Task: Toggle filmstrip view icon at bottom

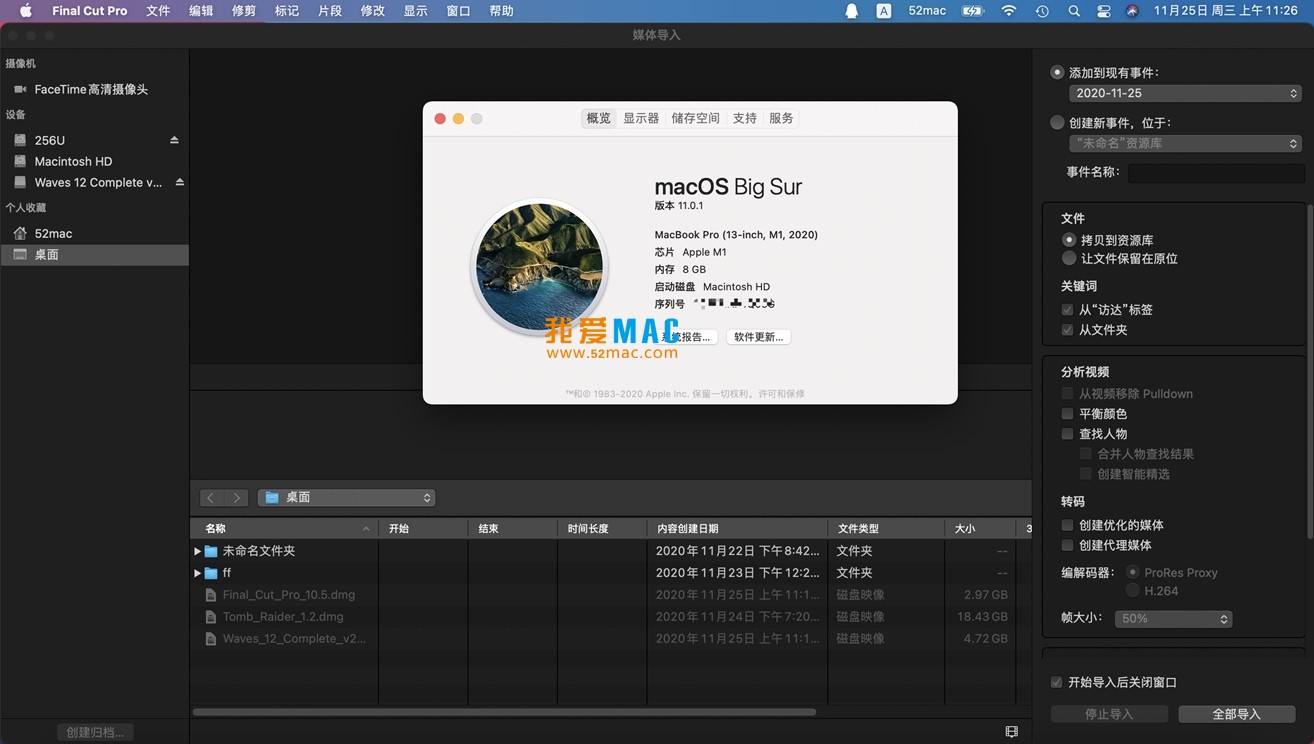Action: pyautogui.click(x=1011, y=732)
